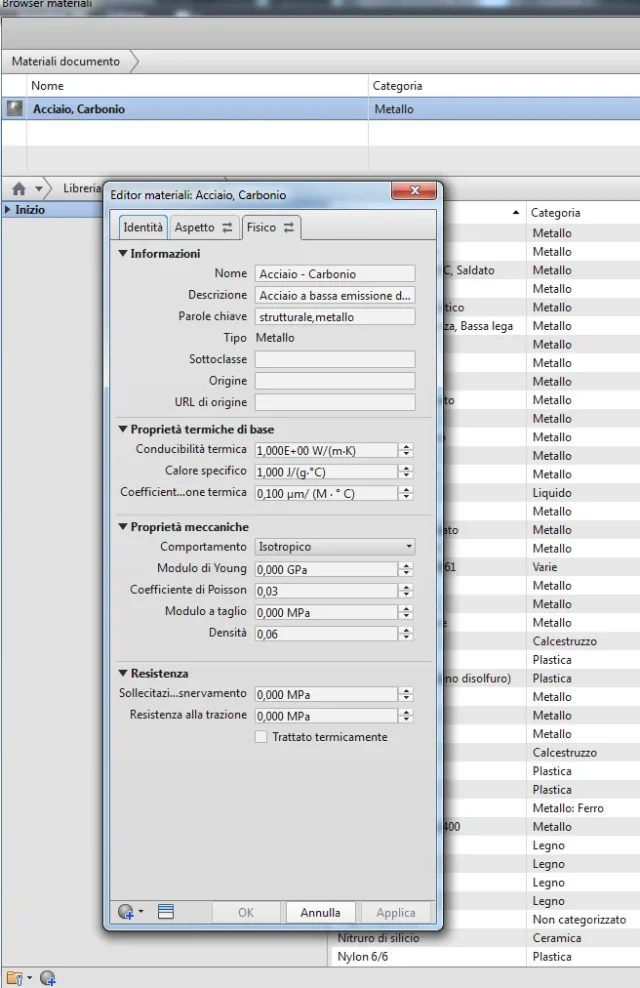This screenshot has height=988, width=640.
Task: Select the Nitruro di silicio library row
Action: pyautogui.click(x=484, y=938)
